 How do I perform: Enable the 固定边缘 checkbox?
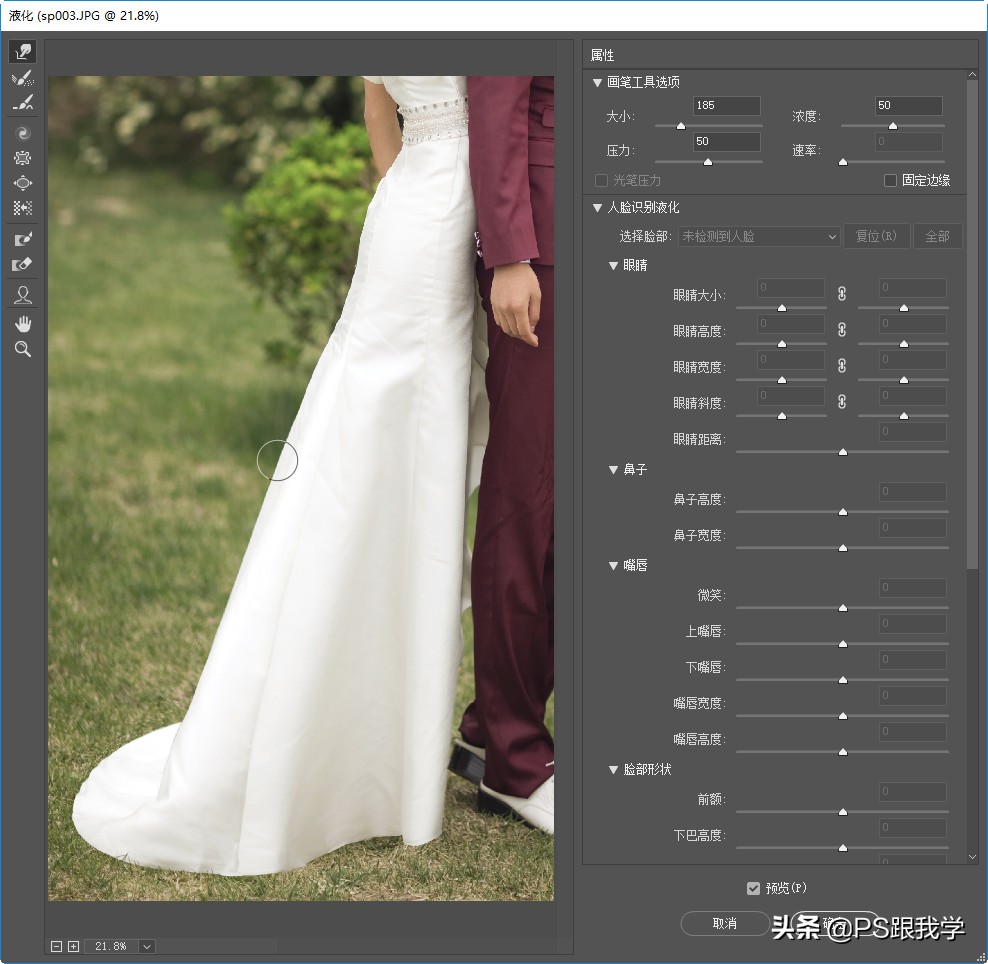(x=891, y=181)
